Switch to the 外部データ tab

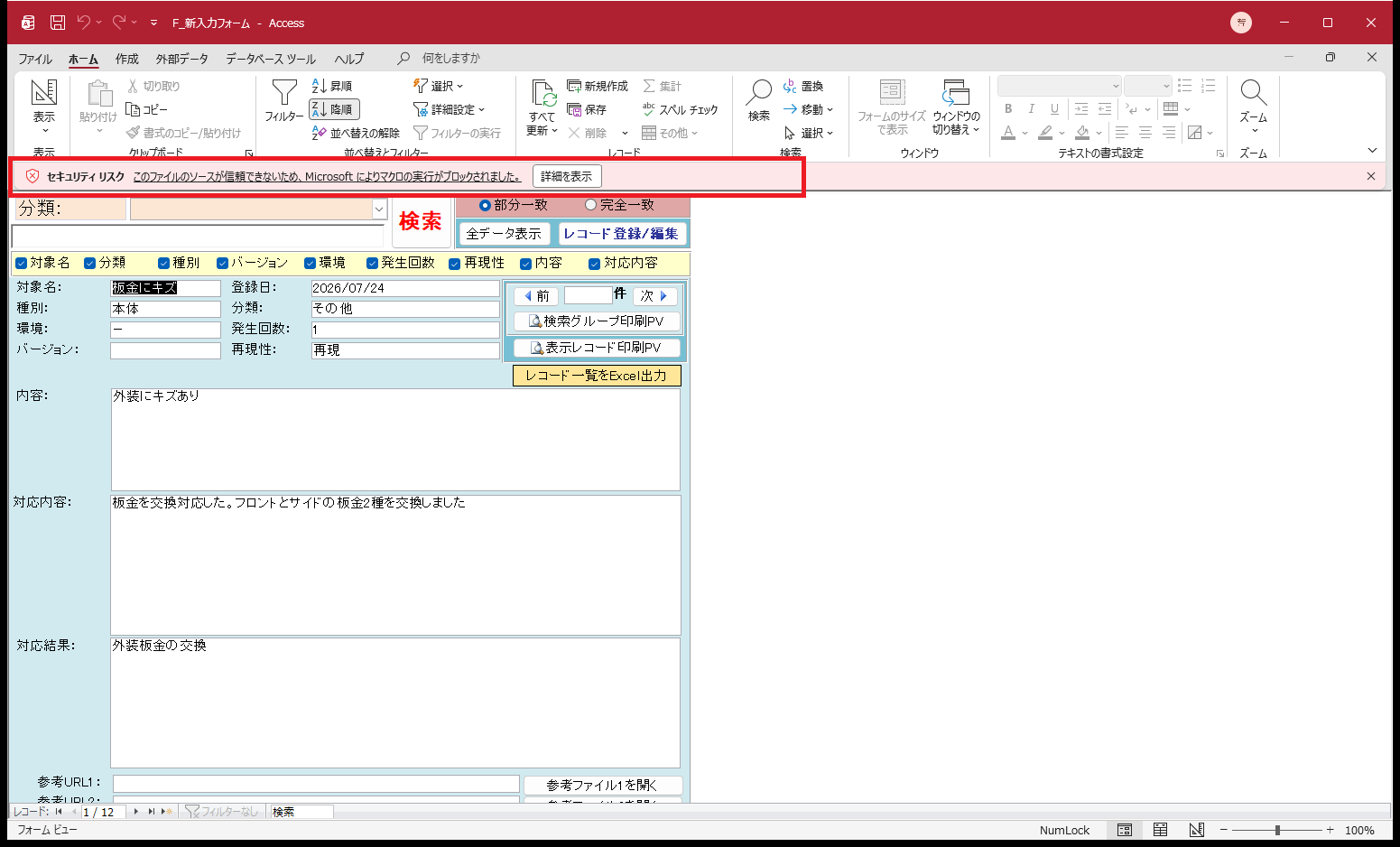tap(182, 59)
